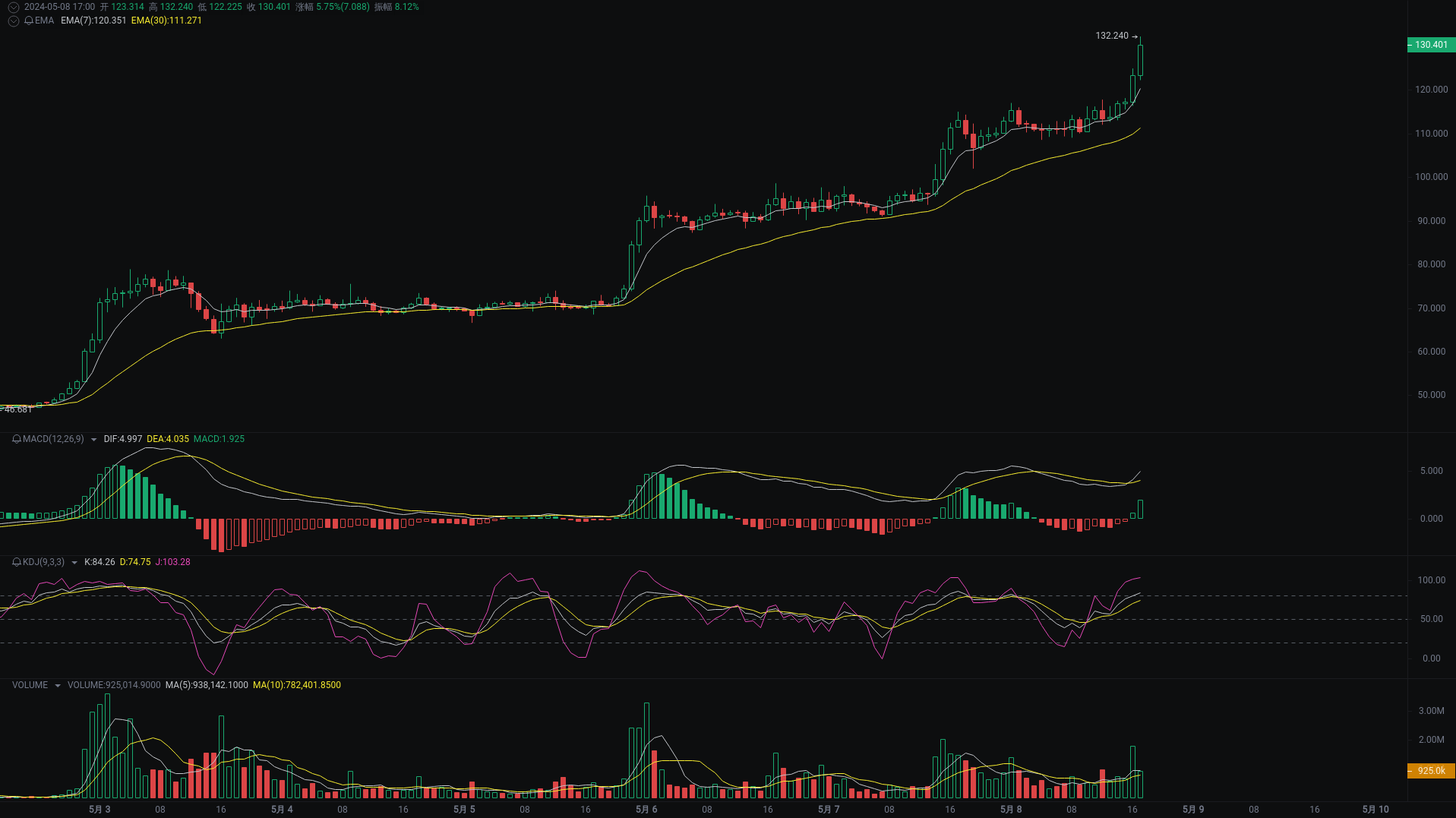Click the alert bell beside EMA
The image size is (1456, 818).
tap(27, 21)
